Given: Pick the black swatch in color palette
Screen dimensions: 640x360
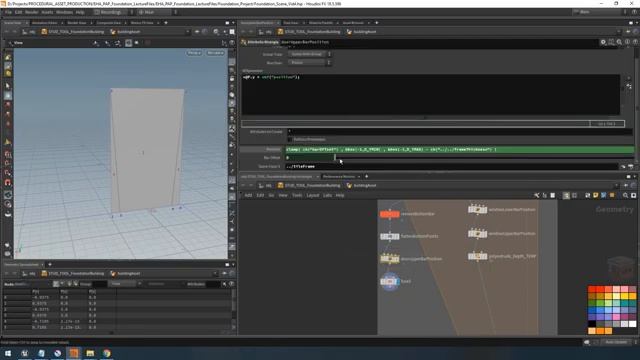Looking at the screenshot, I should (591, 324).
